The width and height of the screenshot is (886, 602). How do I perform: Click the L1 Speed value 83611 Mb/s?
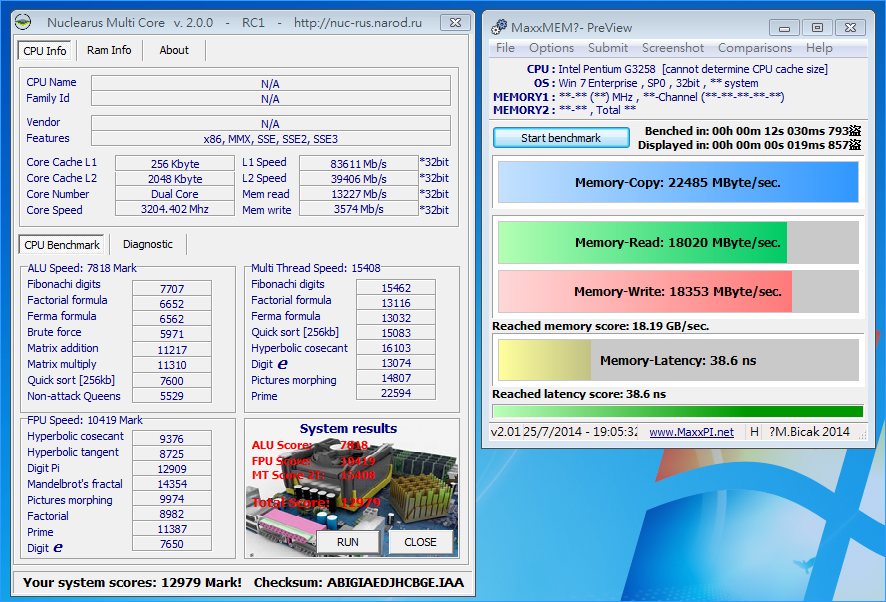pos(358,163)
